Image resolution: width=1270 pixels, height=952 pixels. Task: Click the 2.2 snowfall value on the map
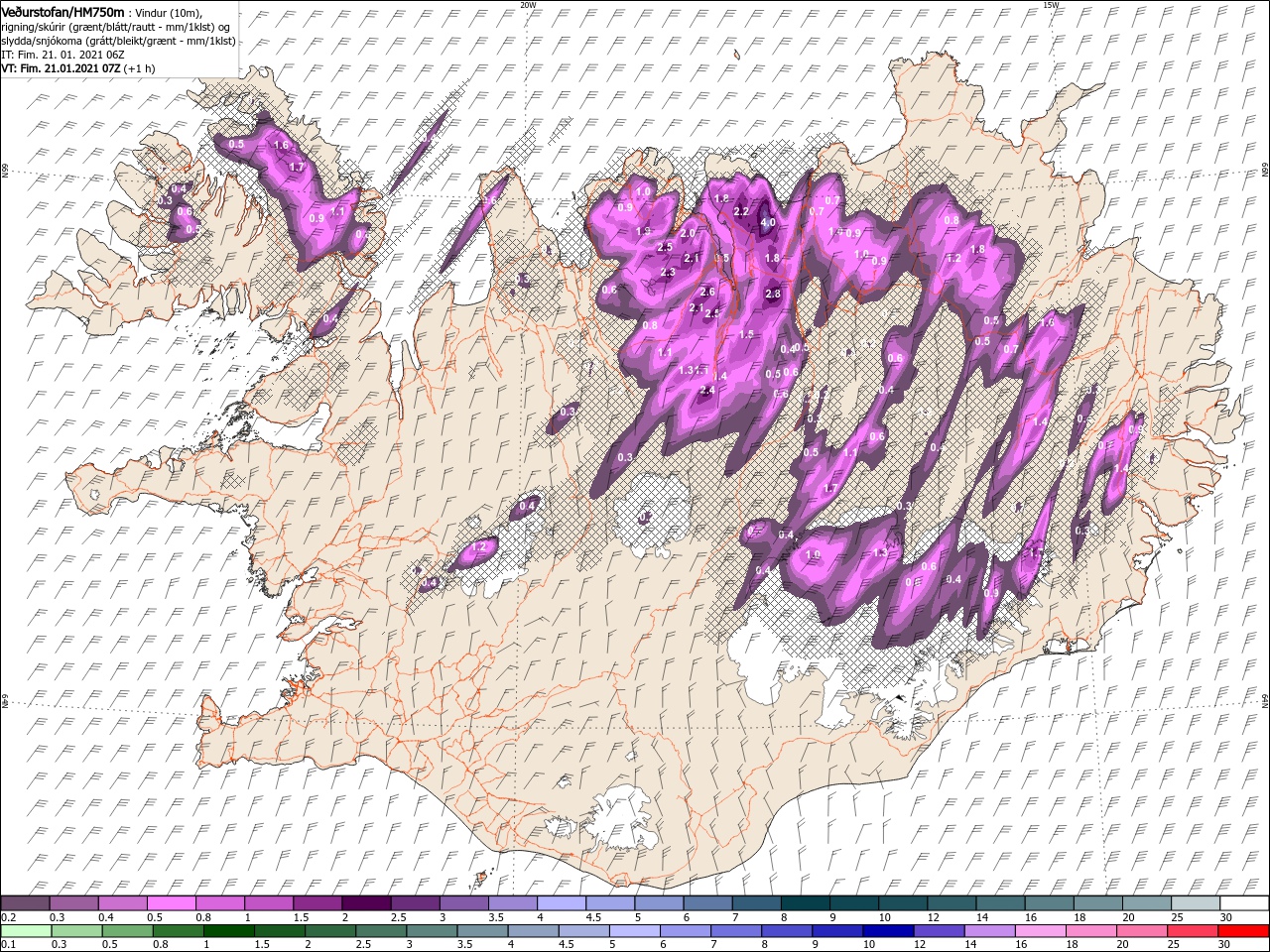pos(740,211)
